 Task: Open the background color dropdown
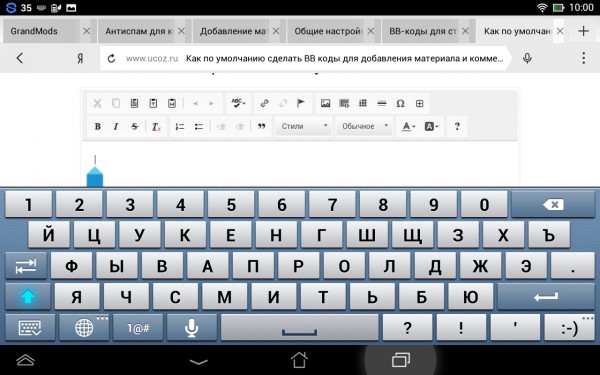tap(432, 126)
